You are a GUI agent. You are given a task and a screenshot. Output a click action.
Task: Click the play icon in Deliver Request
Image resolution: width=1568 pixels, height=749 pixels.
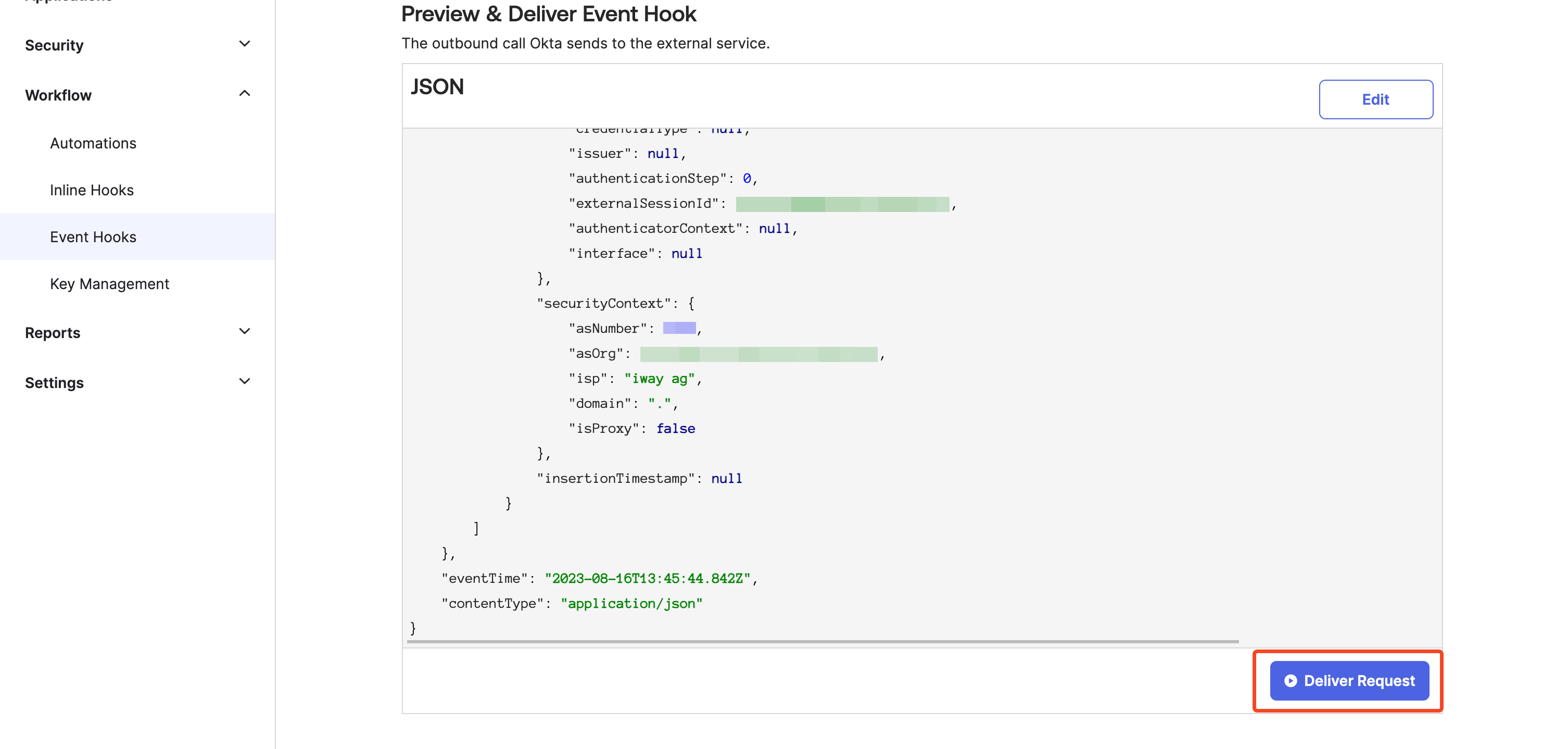coord(1290,681)
